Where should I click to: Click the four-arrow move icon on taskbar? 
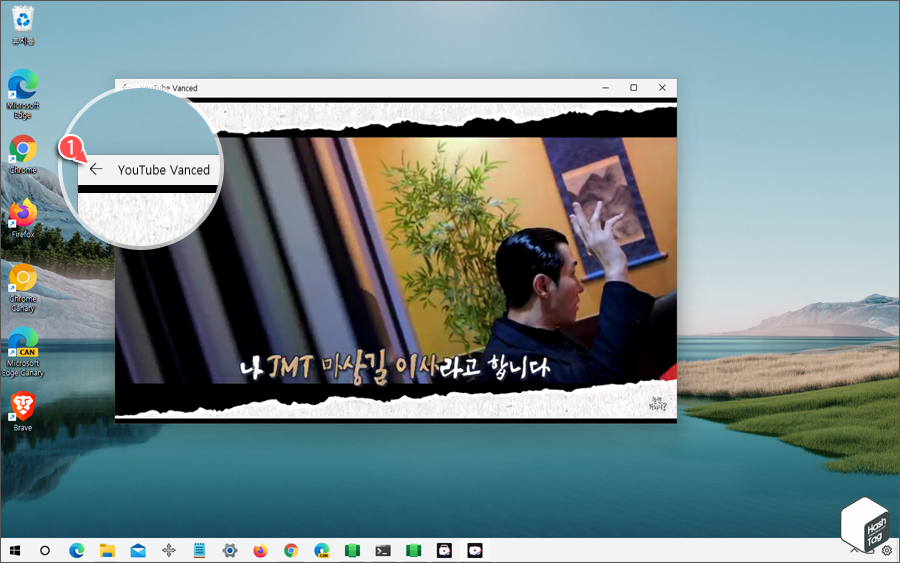click(169, 551)
